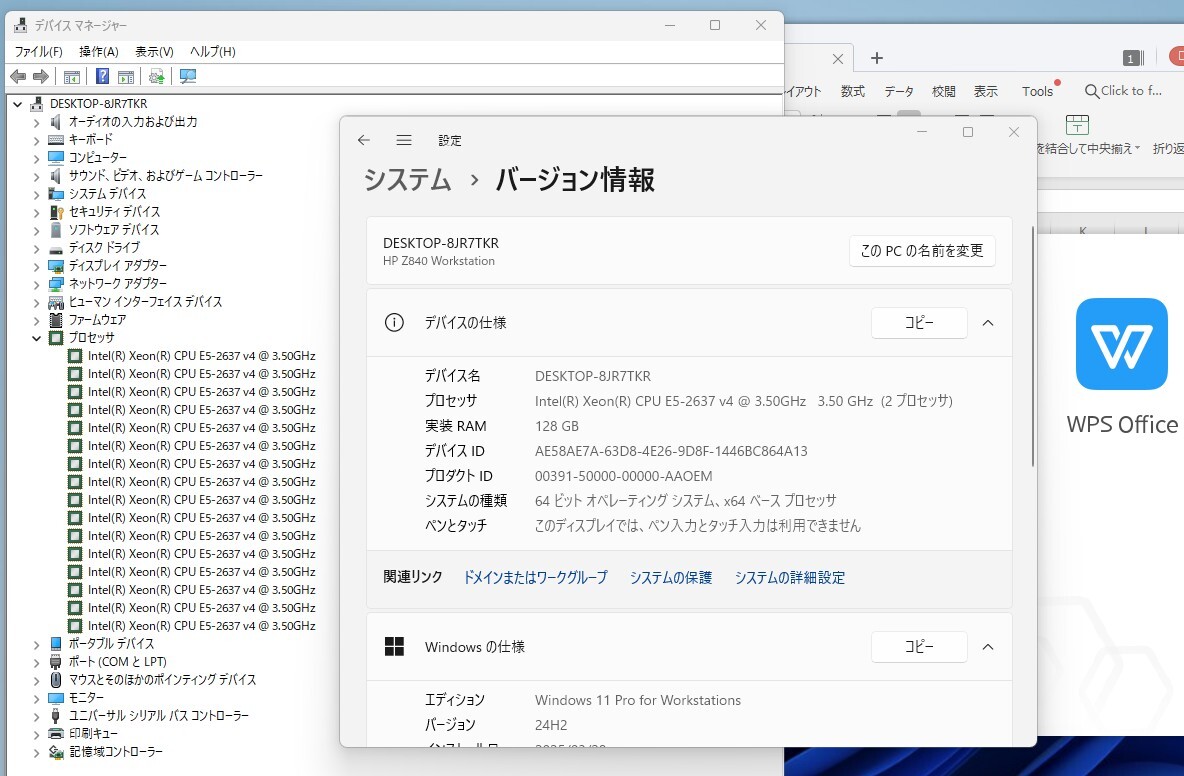
Task: Collapse the プロセッサ node
Action: (36, 338)
